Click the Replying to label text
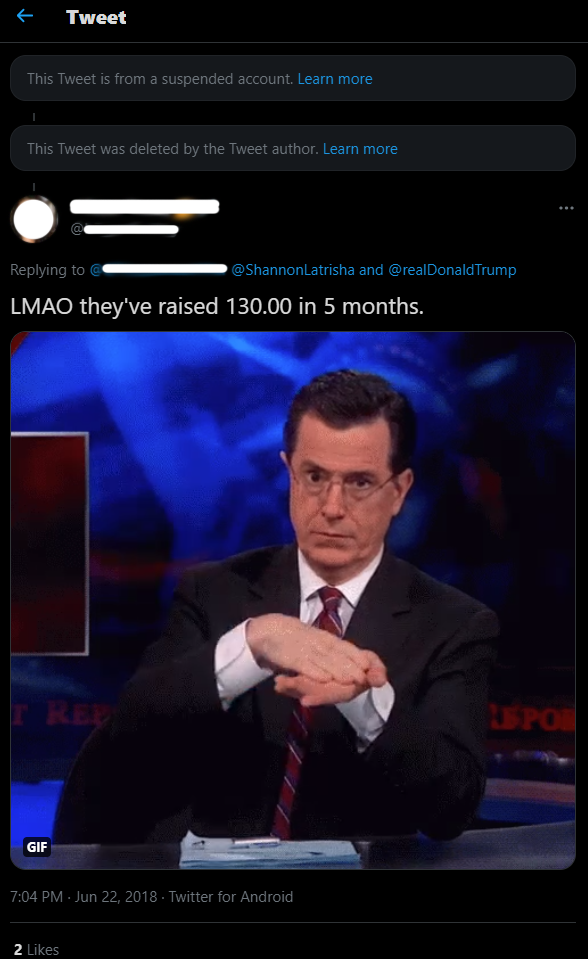Image resolution: width=588 pixels, height=959 pixels. (x=47, y=270)
